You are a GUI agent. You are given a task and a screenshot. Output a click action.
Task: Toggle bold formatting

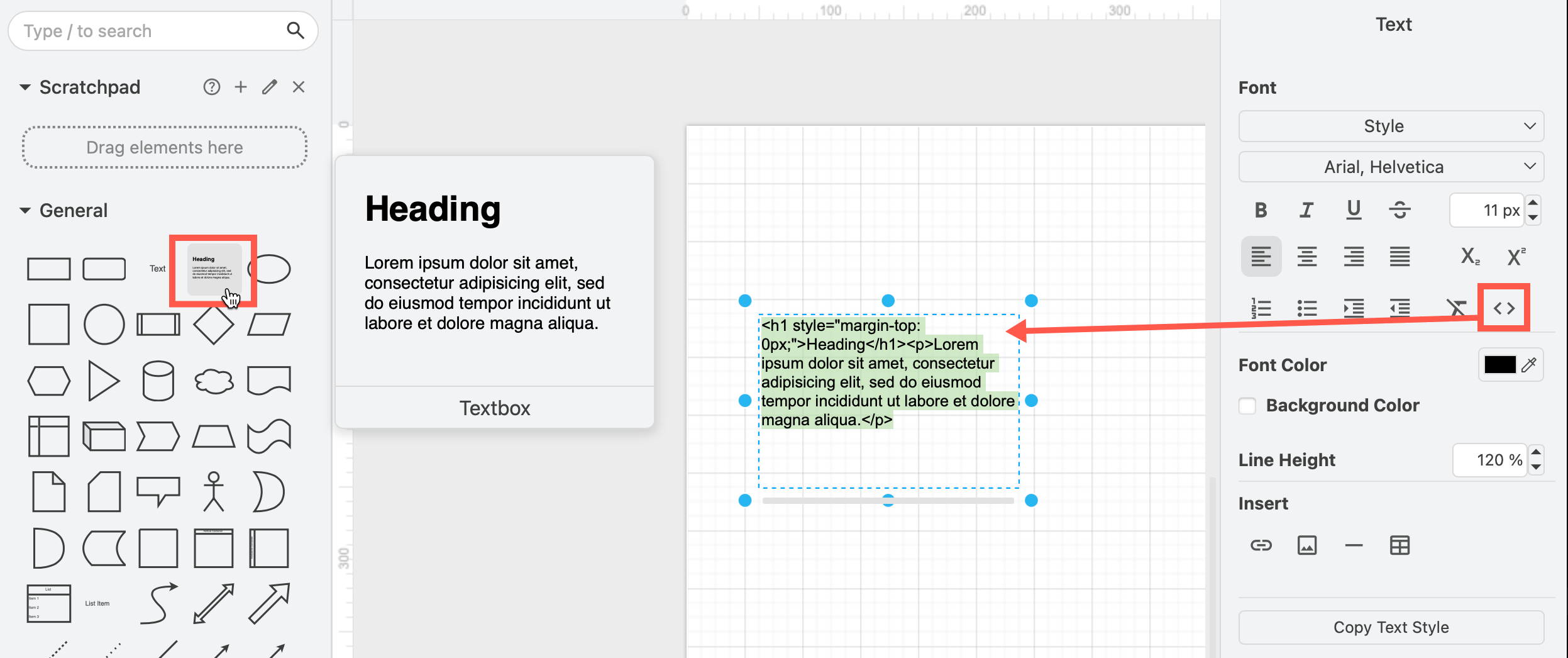1261,210
